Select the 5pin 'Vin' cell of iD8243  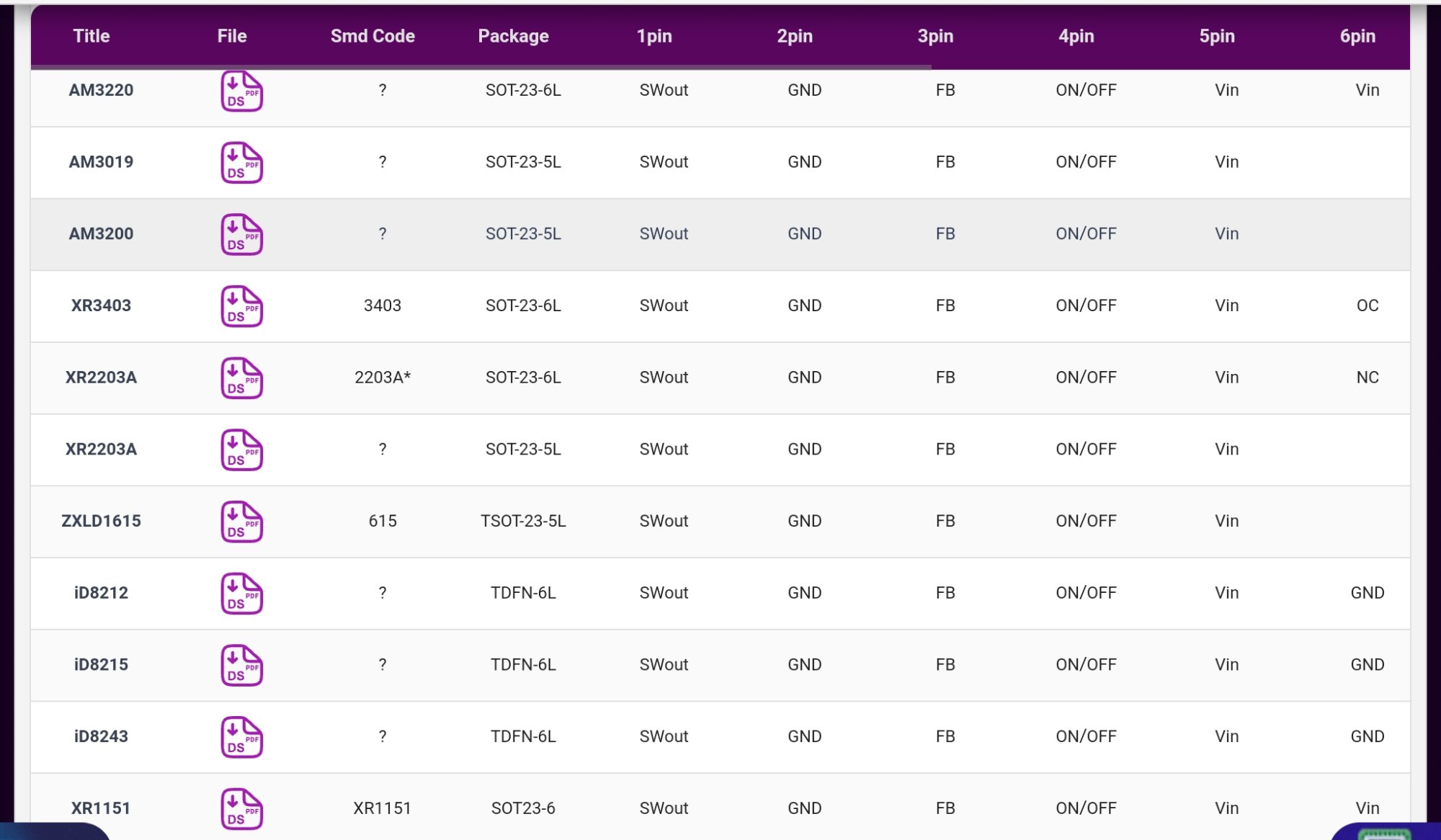click(1226, 736)
